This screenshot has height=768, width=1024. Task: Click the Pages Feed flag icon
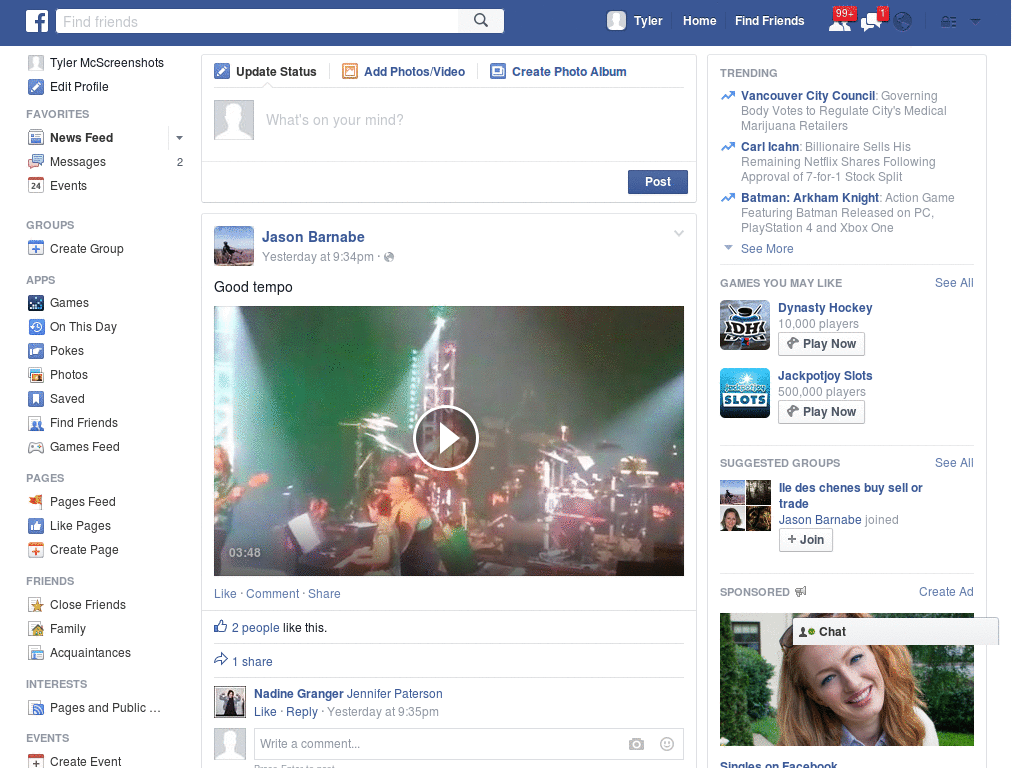click(x=36, y=502)
